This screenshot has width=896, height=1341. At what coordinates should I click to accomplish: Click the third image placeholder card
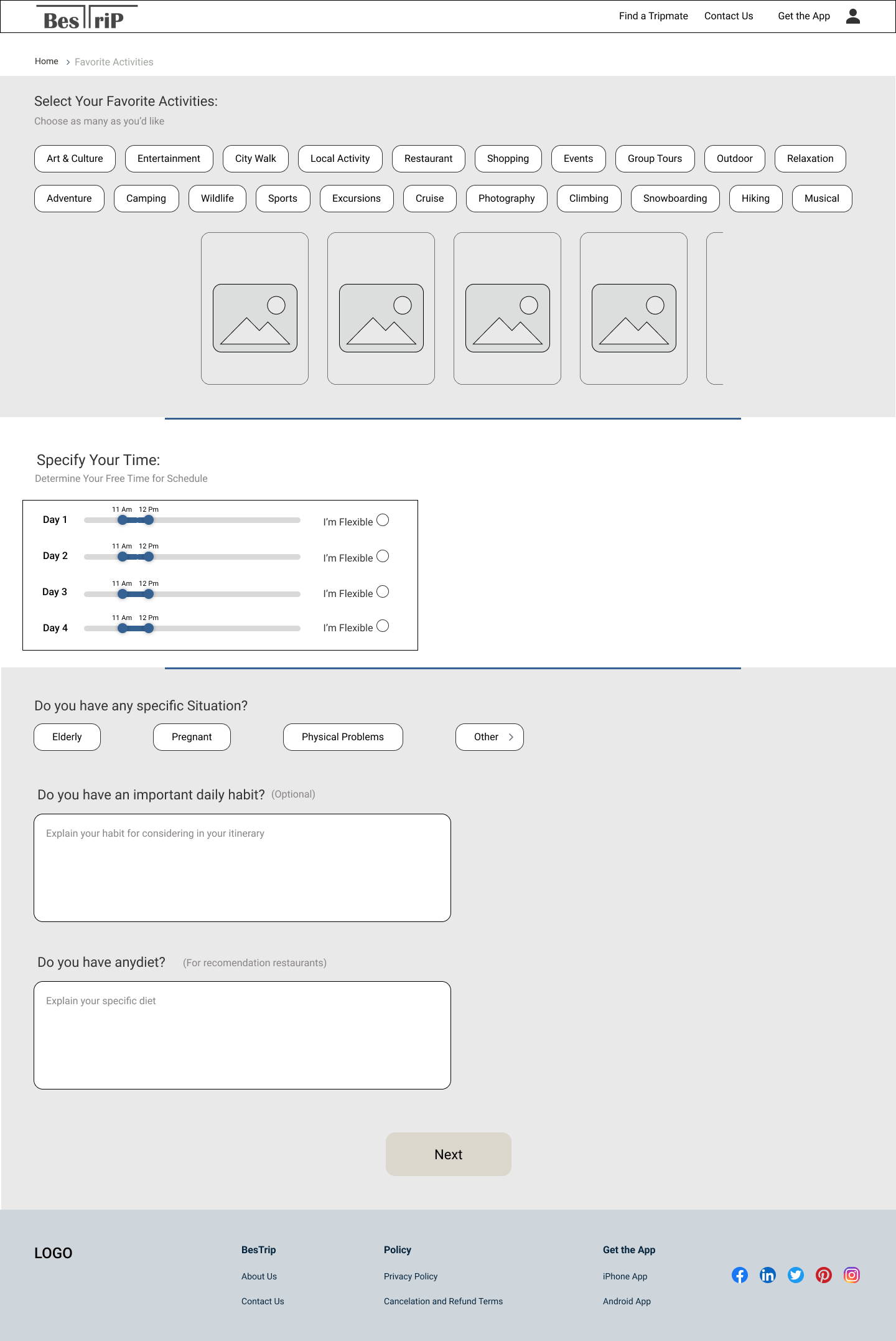(507, 308)
